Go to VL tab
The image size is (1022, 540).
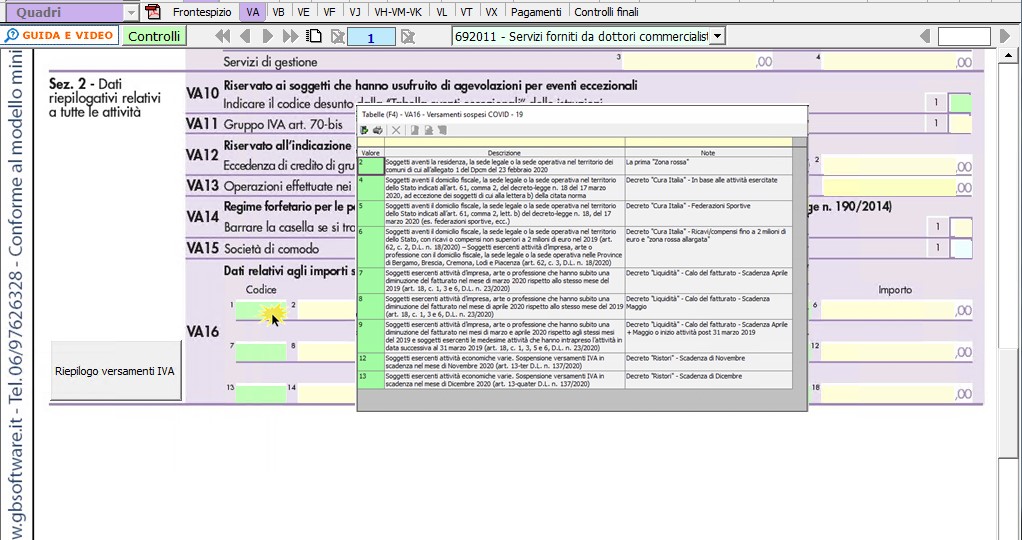coord(442,12)
